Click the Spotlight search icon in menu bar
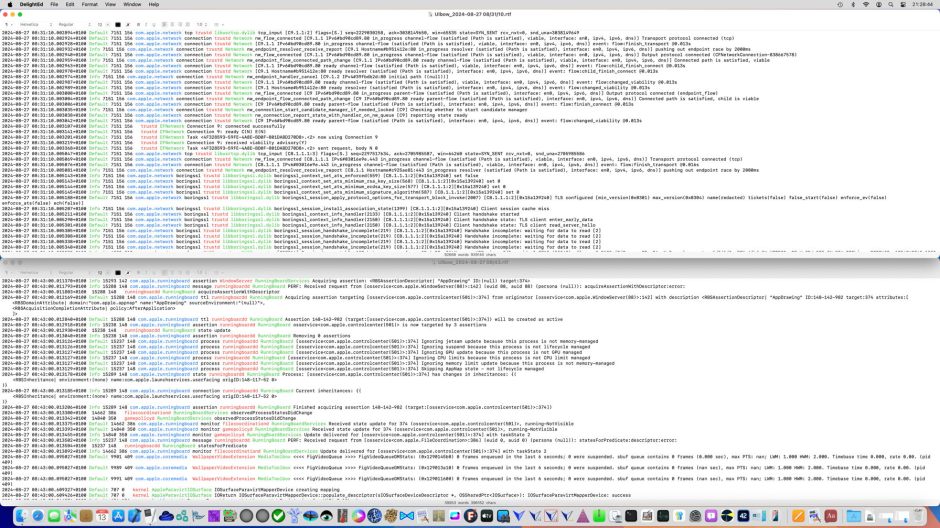 pos(891,4)
